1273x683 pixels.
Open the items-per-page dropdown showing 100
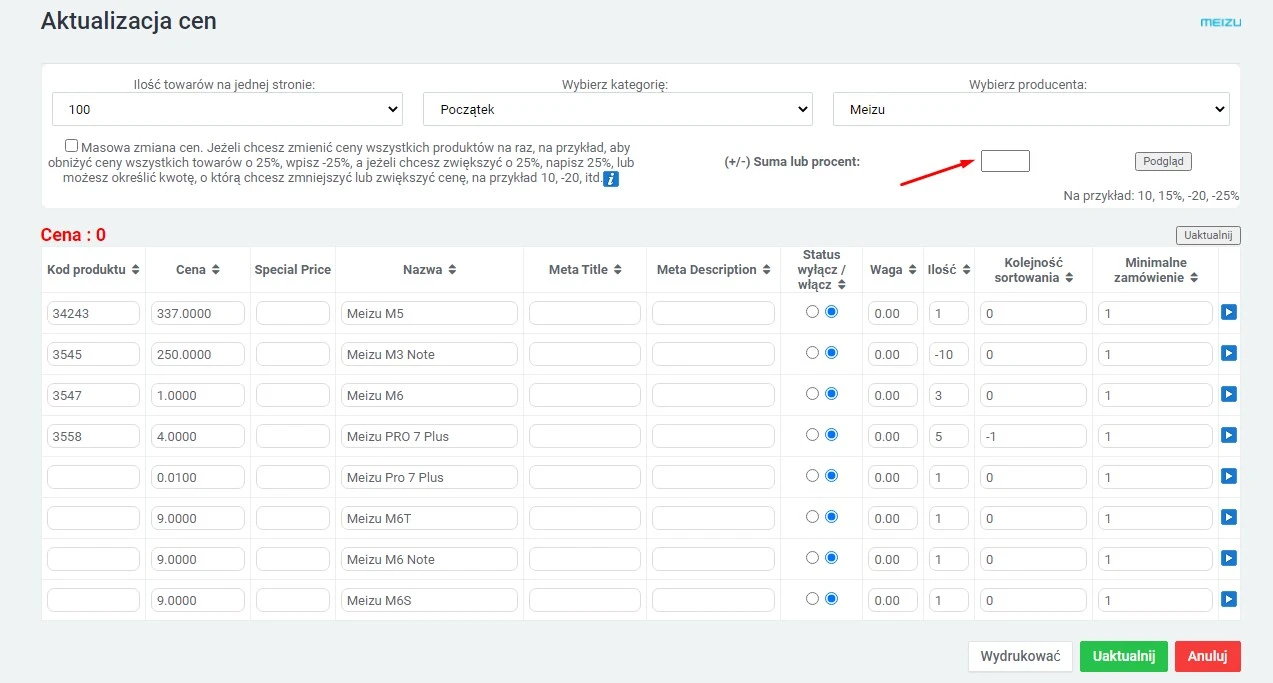[227, 109]
